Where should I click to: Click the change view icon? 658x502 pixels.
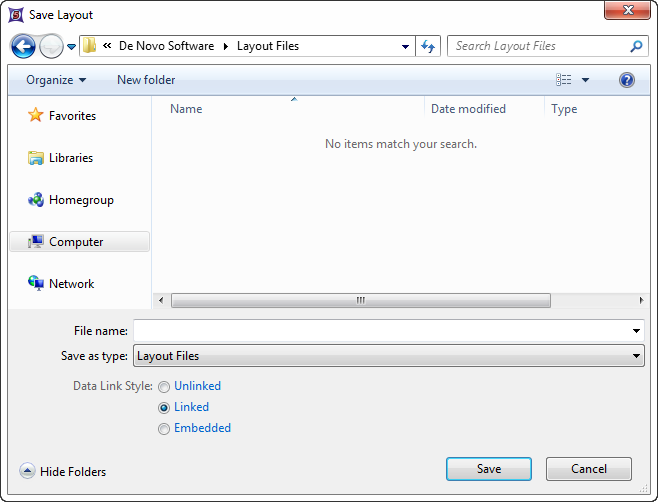click(x=565, y=80)
